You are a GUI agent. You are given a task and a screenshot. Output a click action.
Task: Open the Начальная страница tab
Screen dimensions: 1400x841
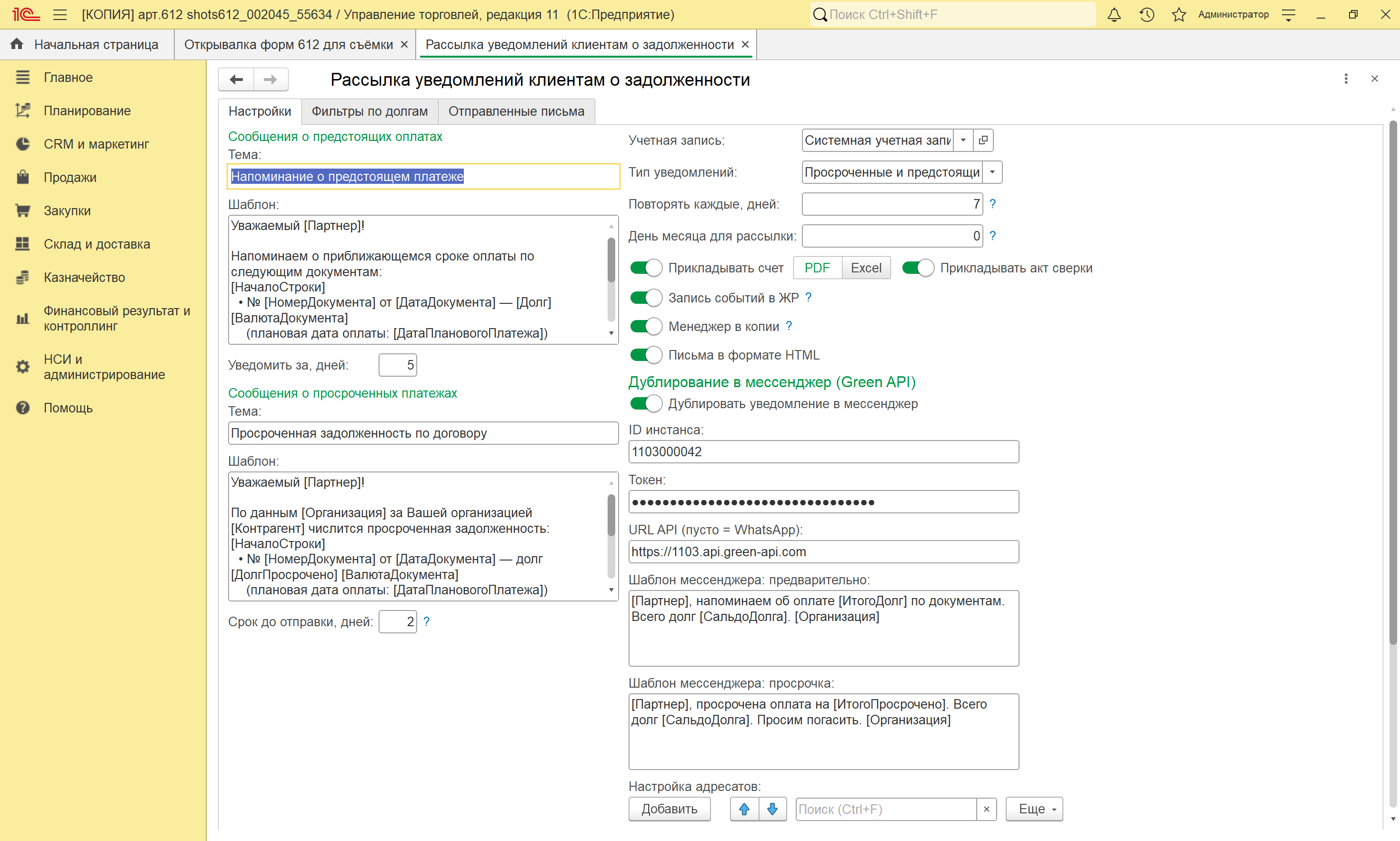[87, 45]
